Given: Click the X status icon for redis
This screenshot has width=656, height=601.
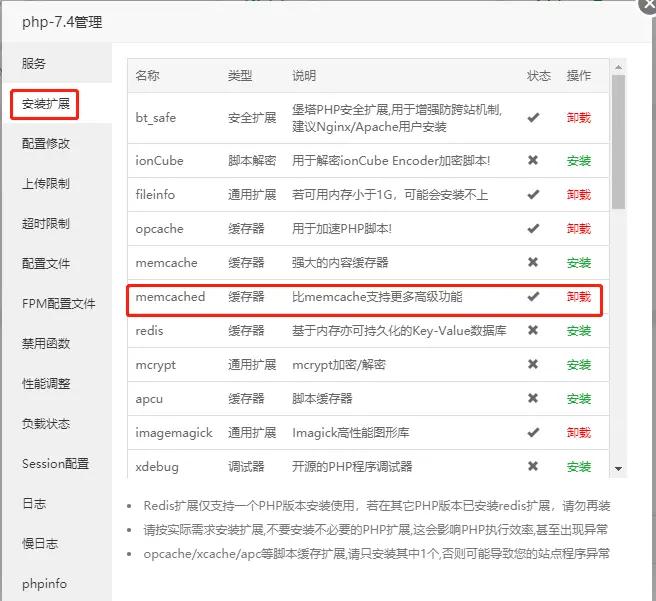Looking at the screenshot, I should (533, 331).
